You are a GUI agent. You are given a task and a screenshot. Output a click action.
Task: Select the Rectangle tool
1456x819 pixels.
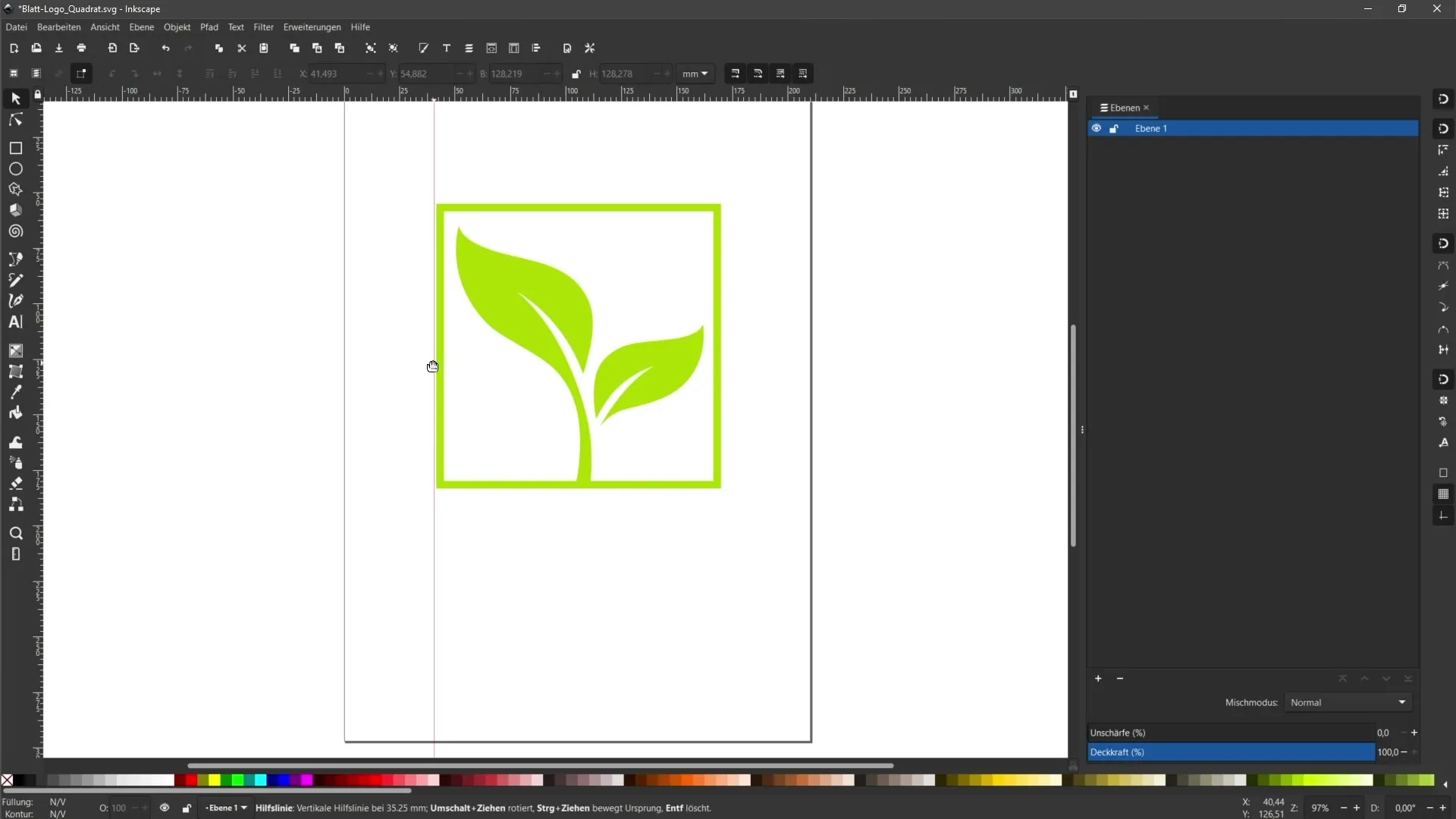[x=15, y=148]
